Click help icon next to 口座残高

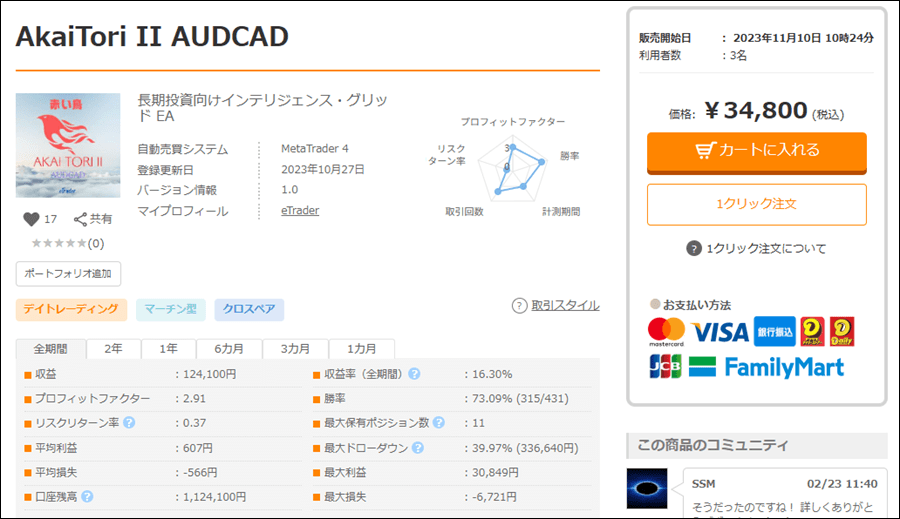tap(87, 496)
